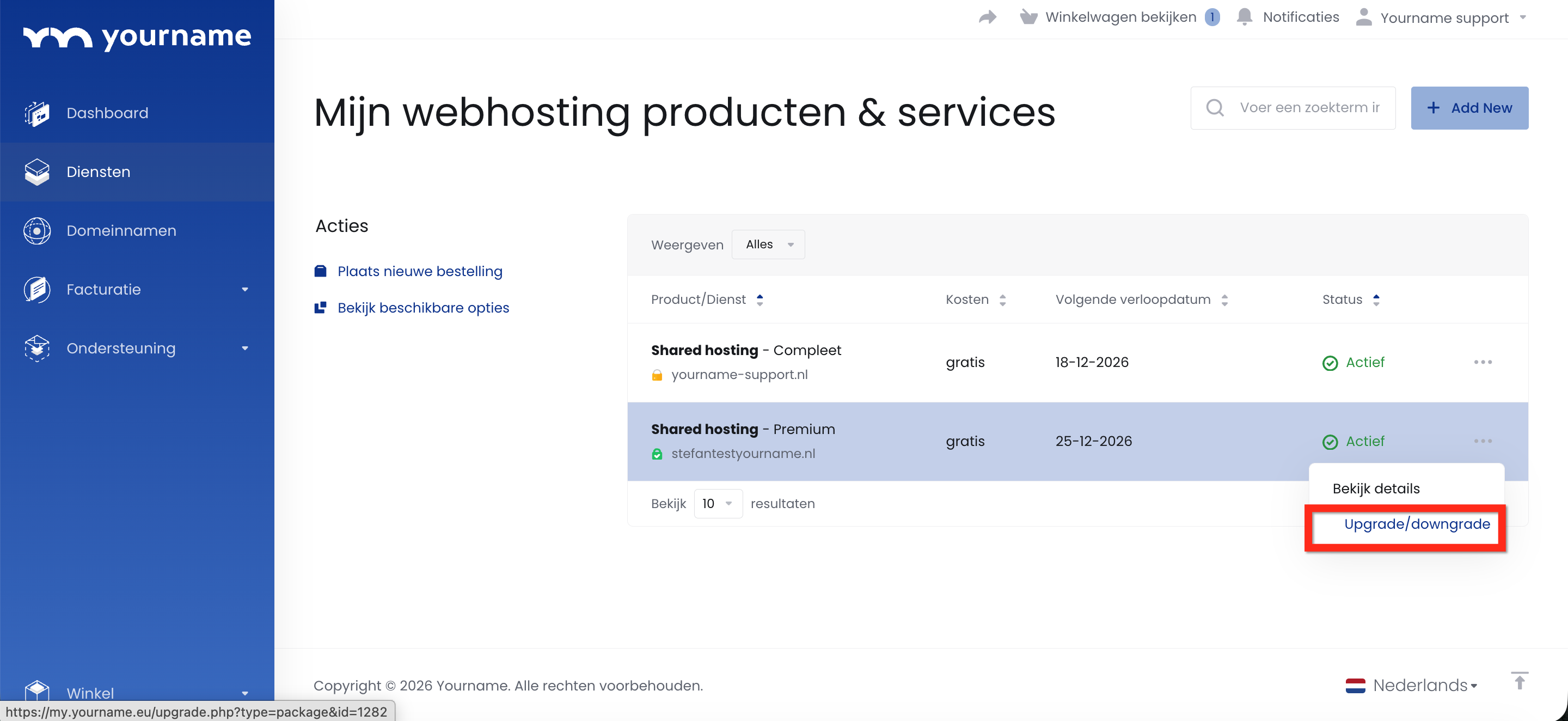Select Upgrade/downgrade from the context menu

1417,524
